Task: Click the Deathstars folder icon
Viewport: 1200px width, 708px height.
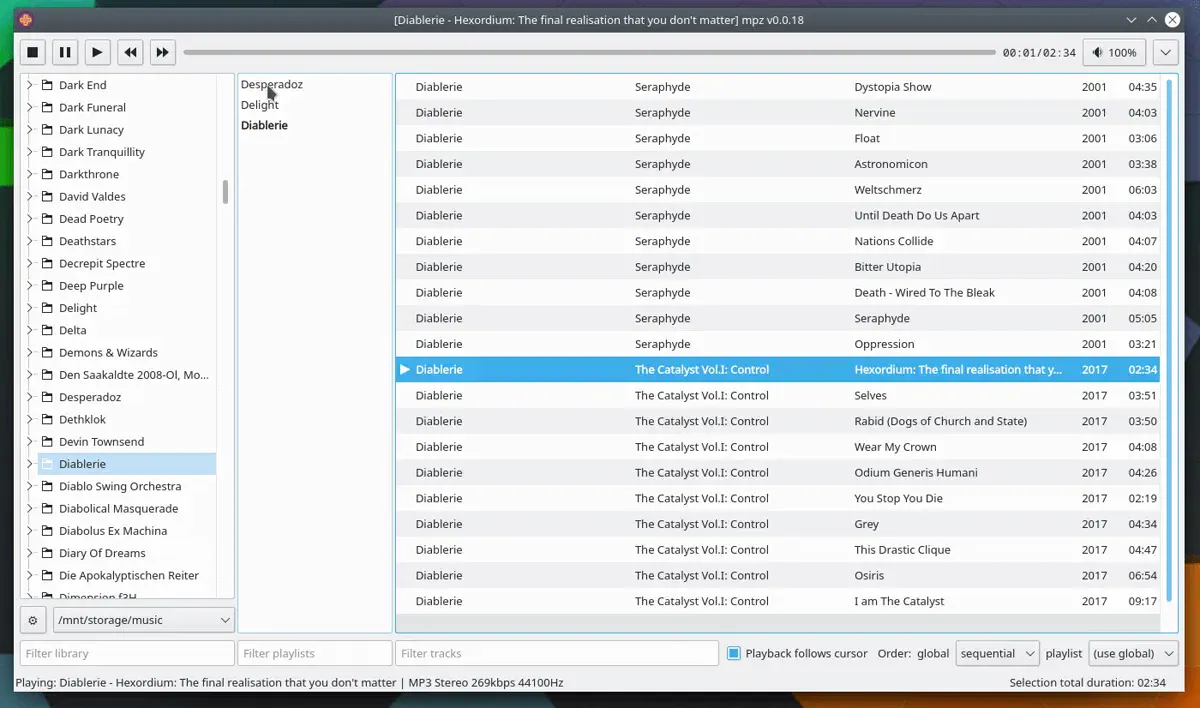Action: [46, 241]
